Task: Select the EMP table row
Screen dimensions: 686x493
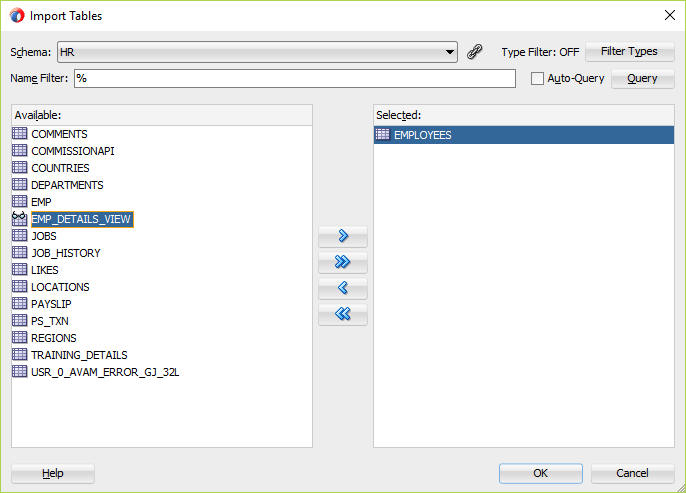Action: pos(41,202)
